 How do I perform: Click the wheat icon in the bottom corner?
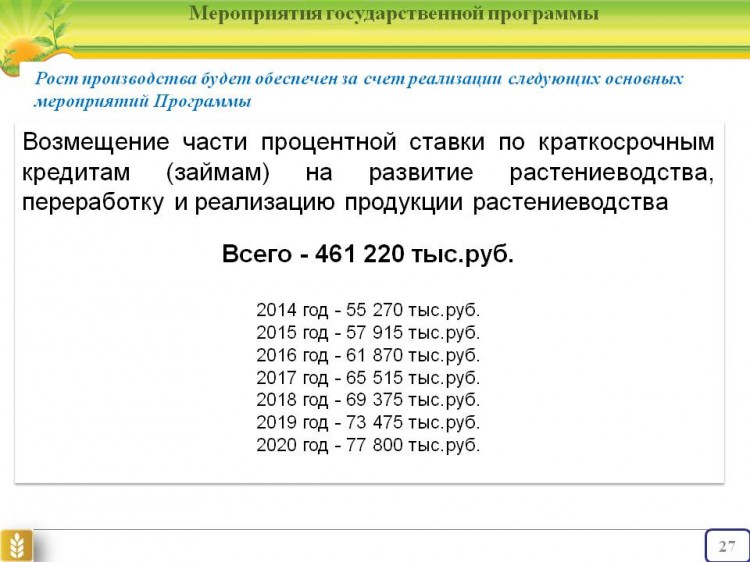pyautogui.click(x=17, y=545)
